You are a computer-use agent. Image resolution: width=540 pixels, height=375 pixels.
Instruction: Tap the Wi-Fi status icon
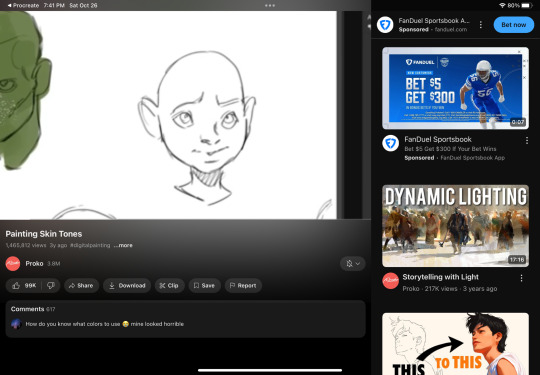pos(502,6)
